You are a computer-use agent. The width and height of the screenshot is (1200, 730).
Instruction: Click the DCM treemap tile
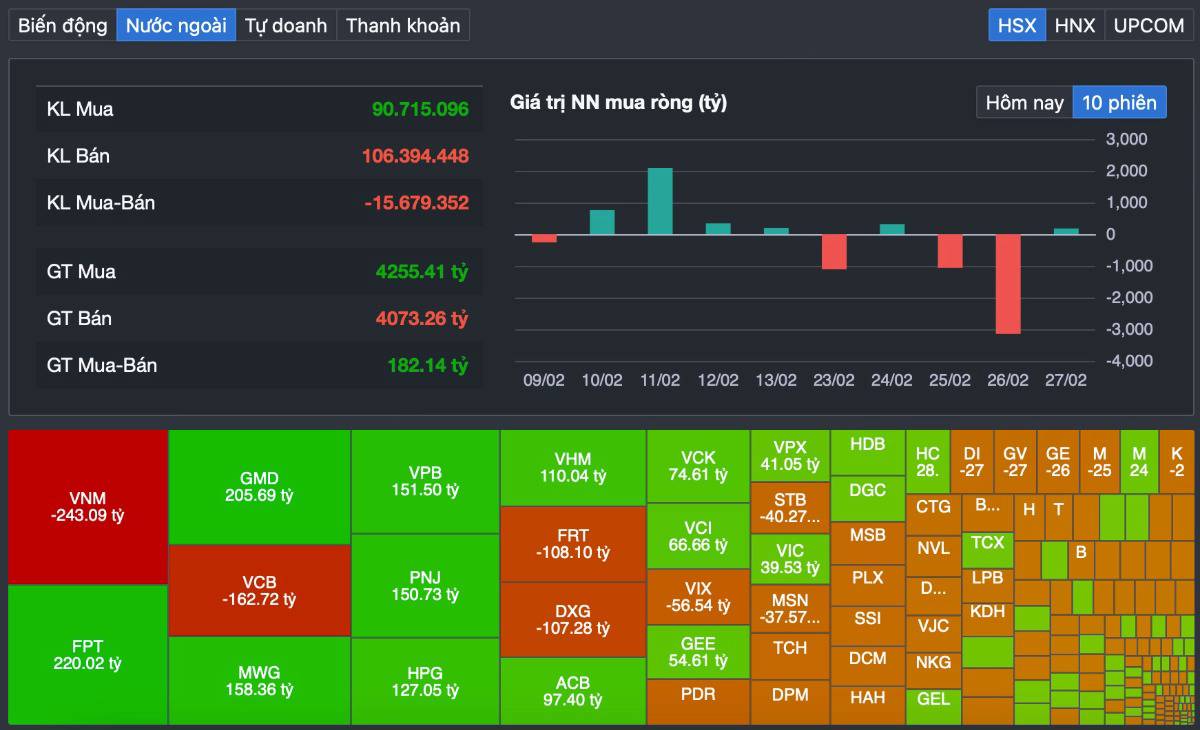pyautogui.click(x=868, y=665)
